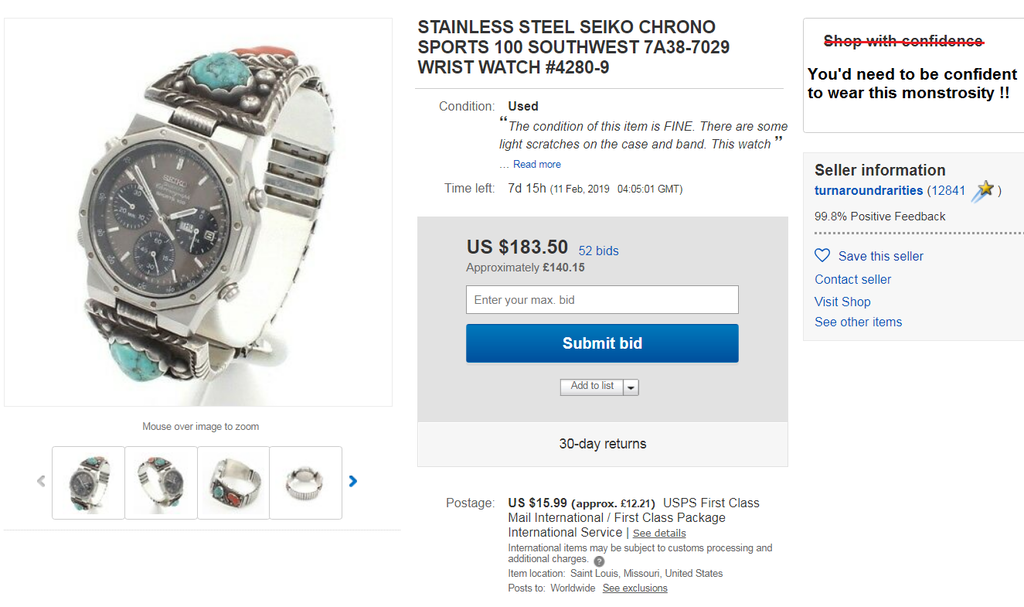Viewport: 1024px width, 607px height.
Task: Click the Contact seller link
Action: coord(853,280)
